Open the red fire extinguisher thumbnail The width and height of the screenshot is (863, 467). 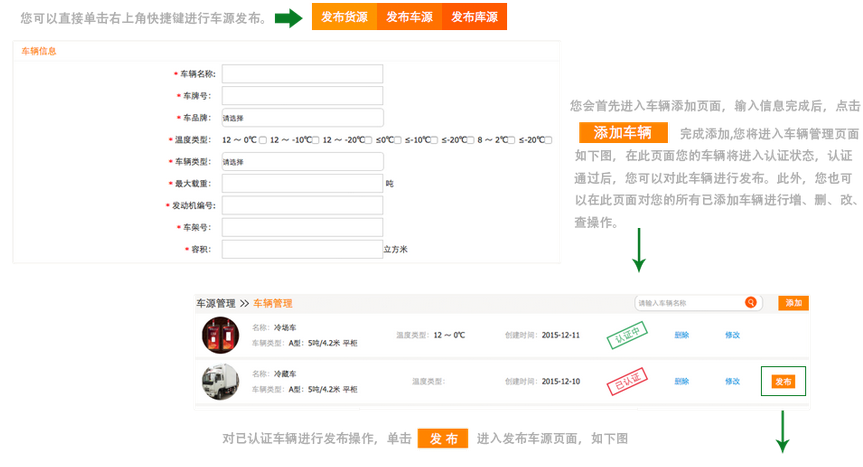[x=220, y=335]
